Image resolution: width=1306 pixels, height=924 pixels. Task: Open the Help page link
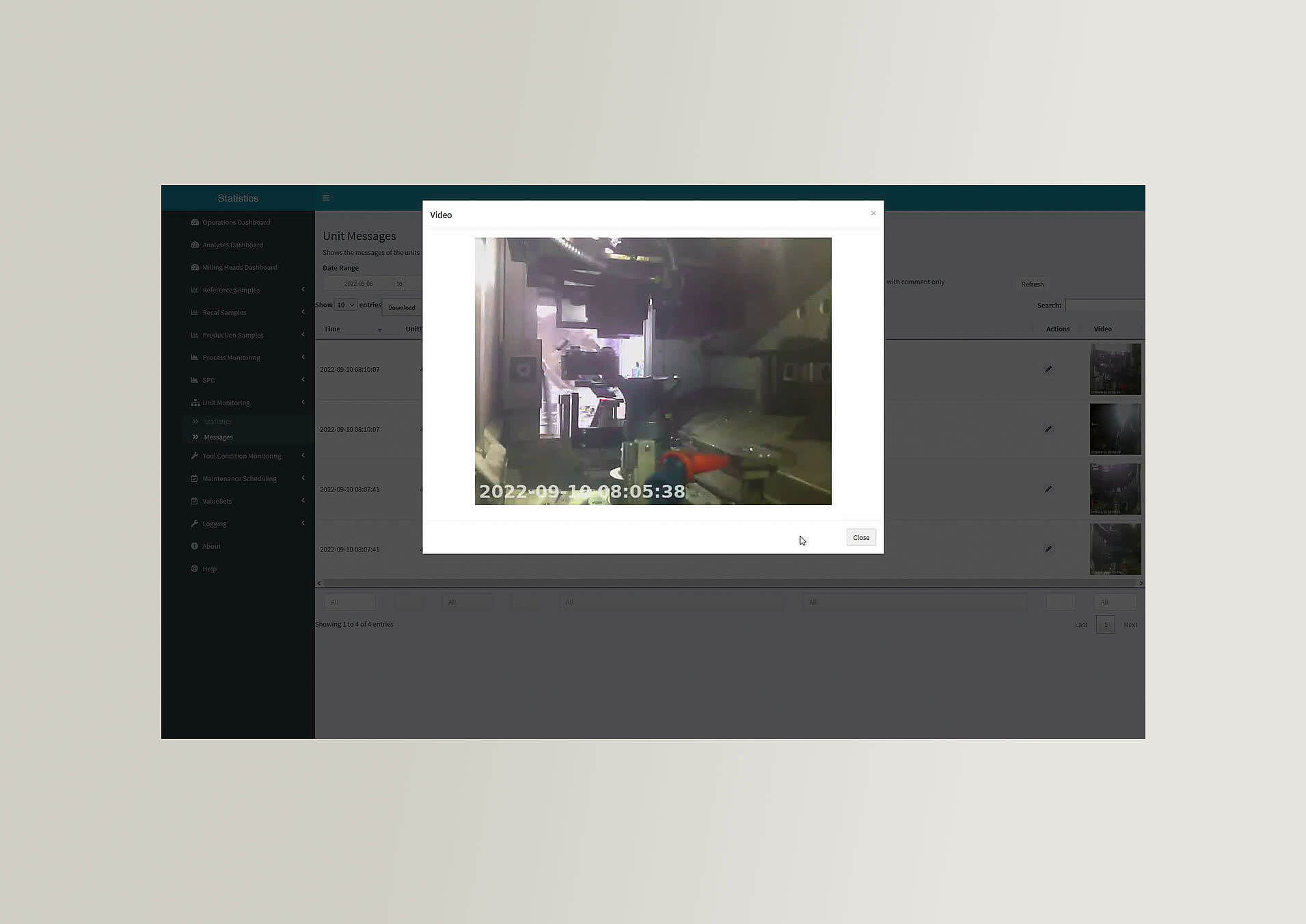(x=210, y=569)
